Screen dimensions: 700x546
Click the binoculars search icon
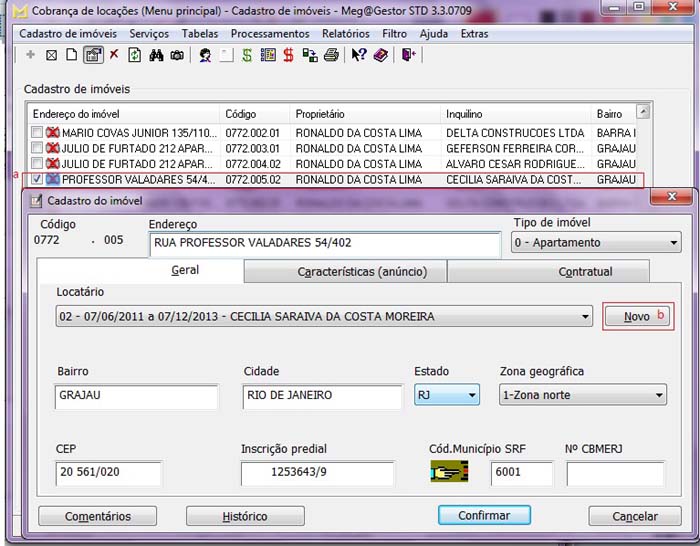click(x=156, y=55)
